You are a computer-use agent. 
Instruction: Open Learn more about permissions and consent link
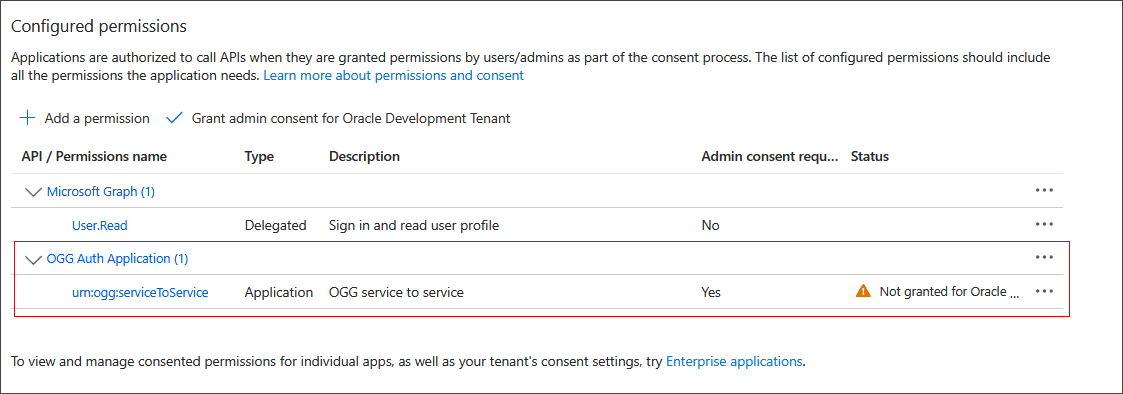(394, 75)
